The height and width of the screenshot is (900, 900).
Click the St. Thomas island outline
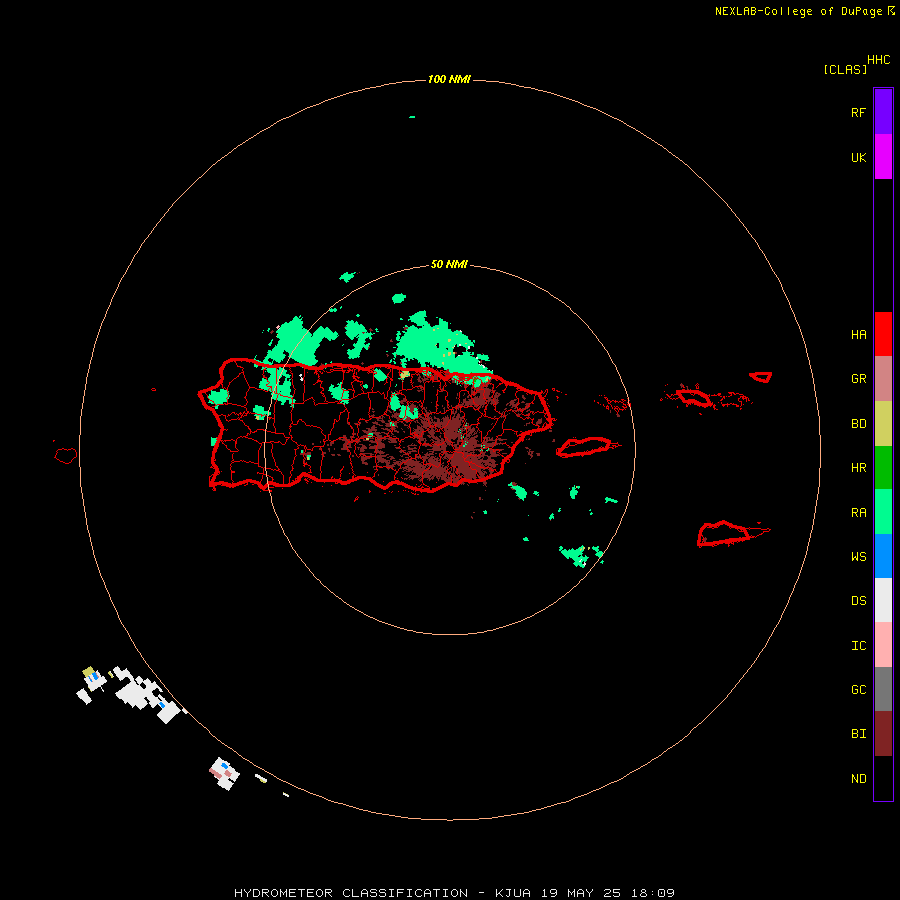694,397
